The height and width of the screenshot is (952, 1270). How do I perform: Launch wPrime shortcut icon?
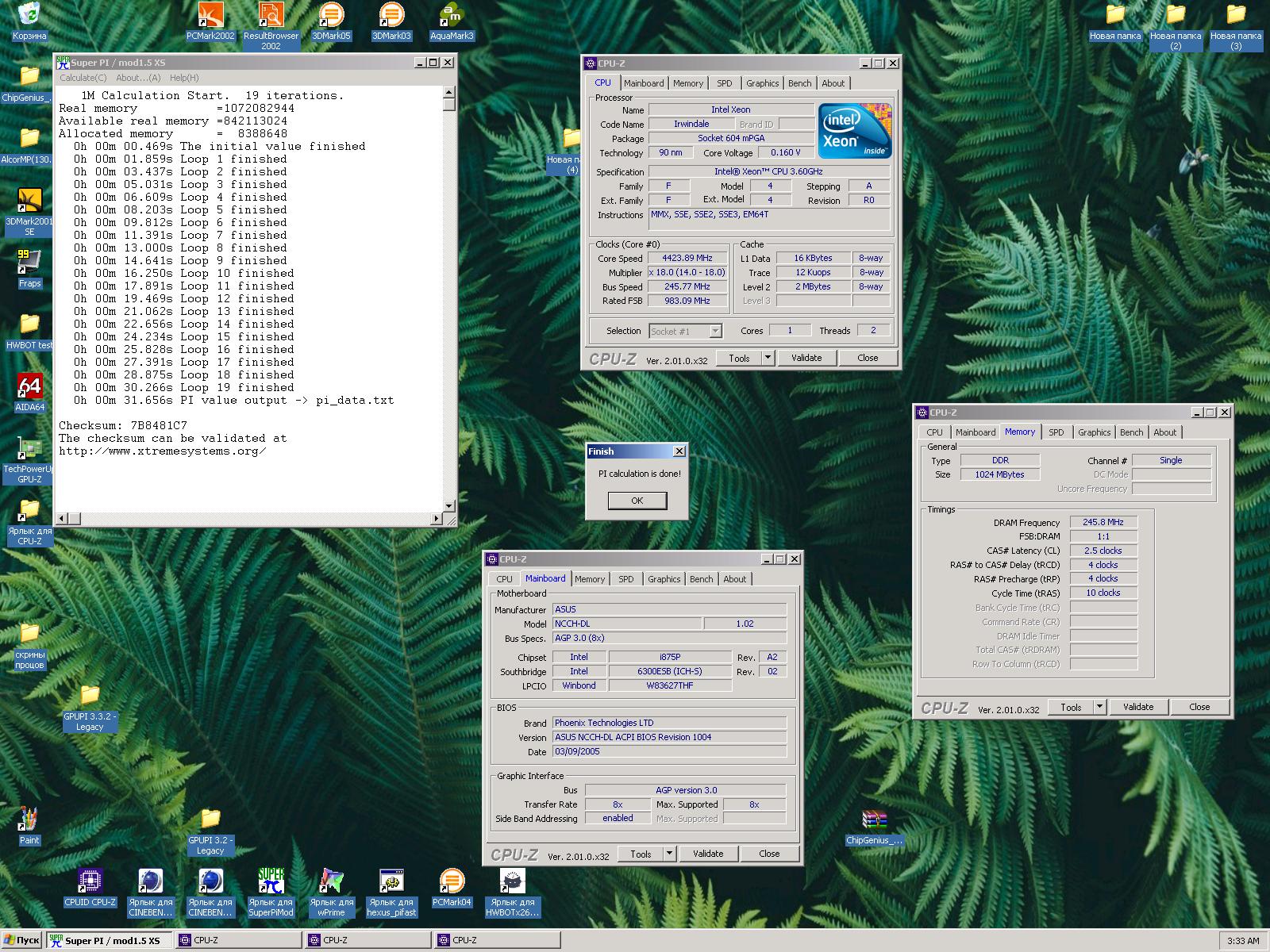[x=331, y=892]
